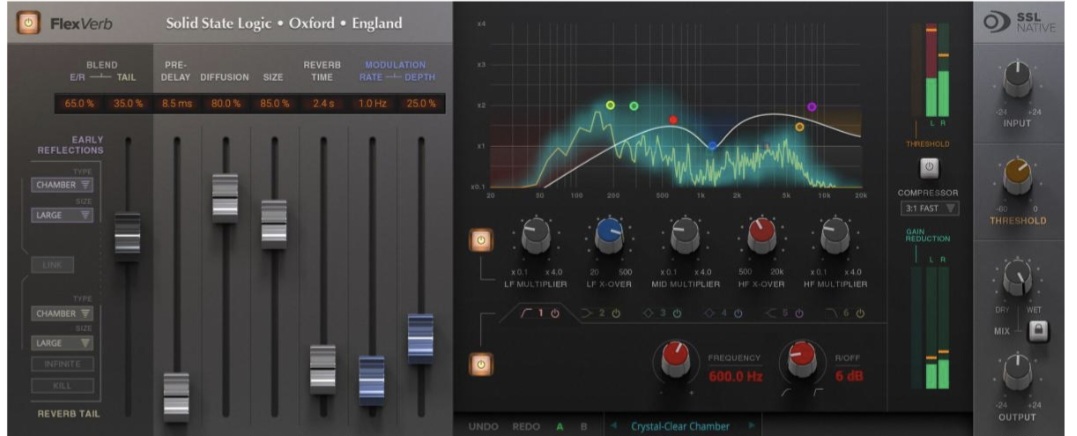The image size is (1077, 436).
Task: Open Reverb Tail TYPE Chamber dropdown
Action: (x=62, y=313)
